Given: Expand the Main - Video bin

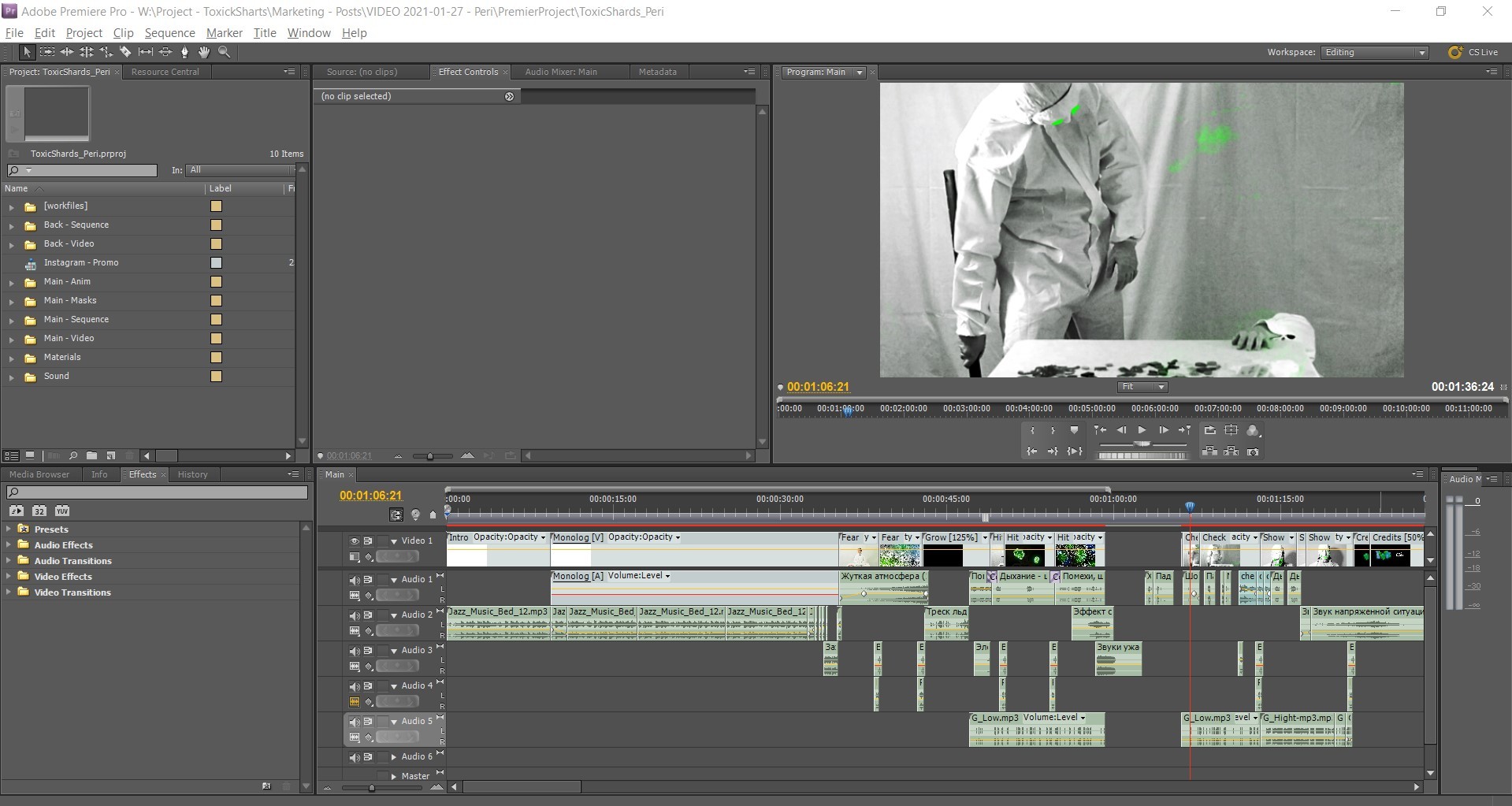Looking at the screenshot, I should click(x=11, y=339).
